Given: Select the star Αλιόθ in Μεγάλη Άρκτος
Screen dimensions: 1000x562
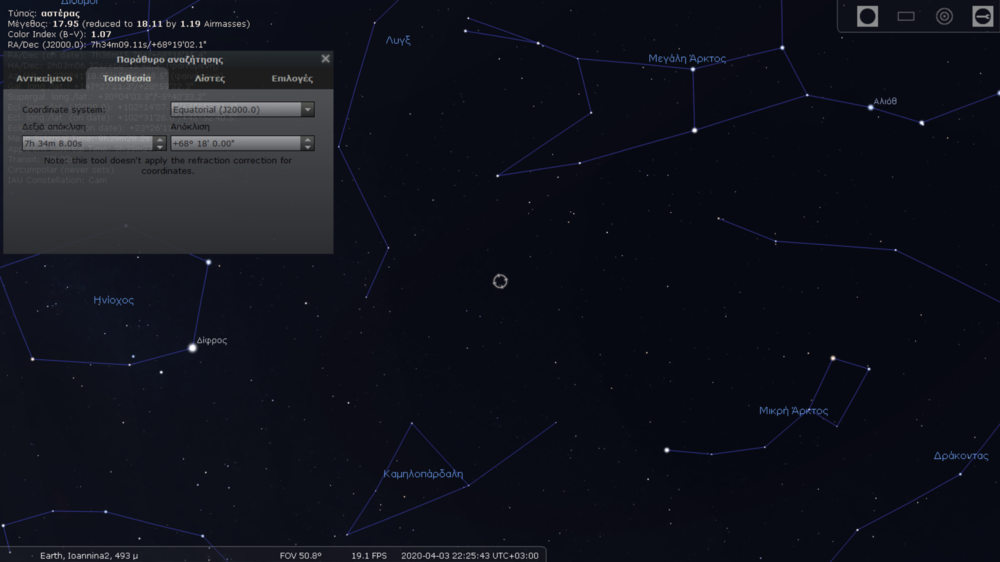Looking at the screenshot, I should point(870,107).
